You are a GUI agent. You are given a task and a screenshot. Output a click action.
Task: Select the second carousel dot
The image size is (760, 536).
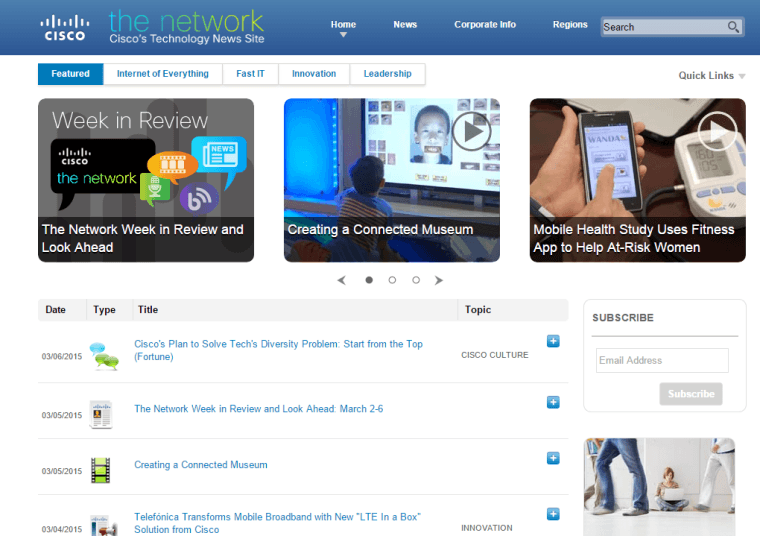click(392, 280)
